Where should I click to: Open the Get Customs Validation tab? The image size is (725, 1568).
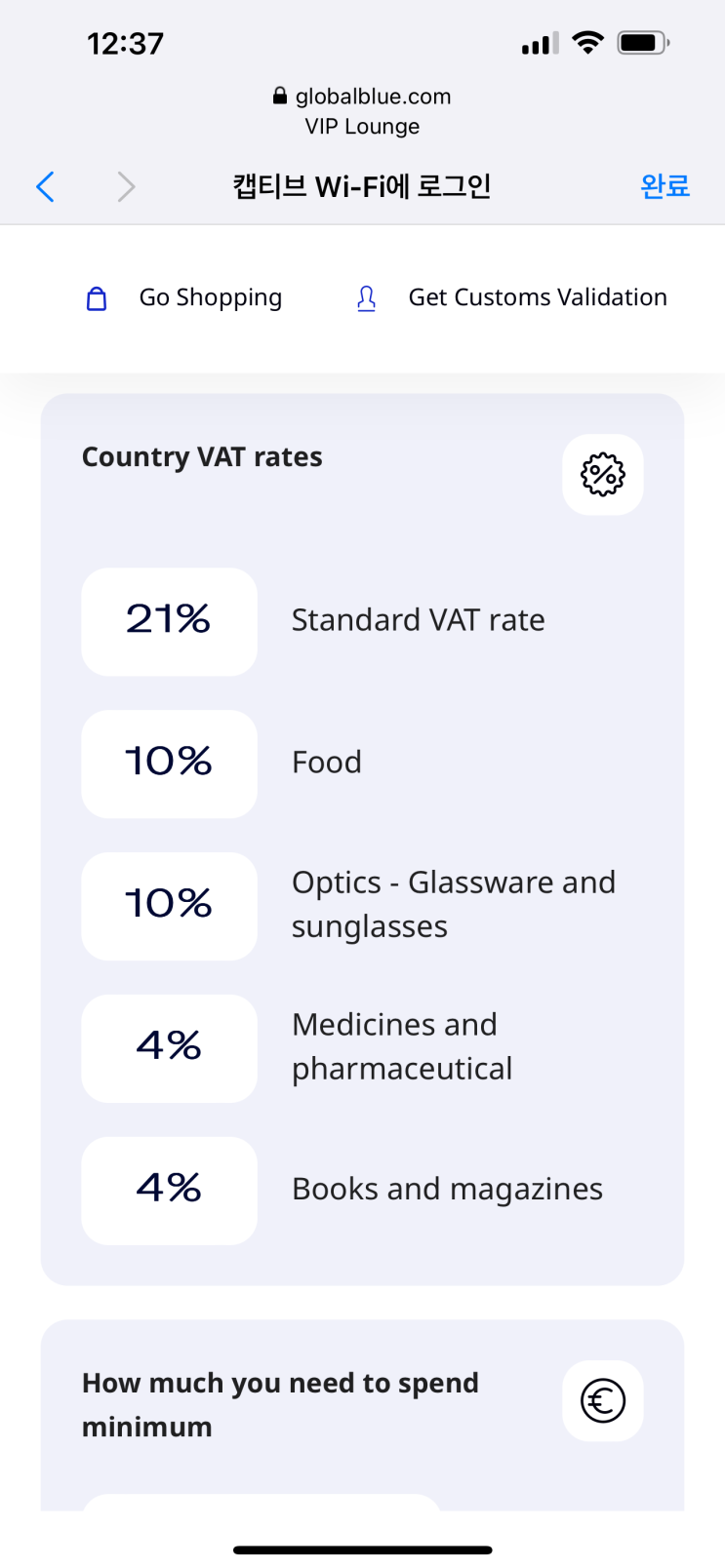[x=537, y=297]
